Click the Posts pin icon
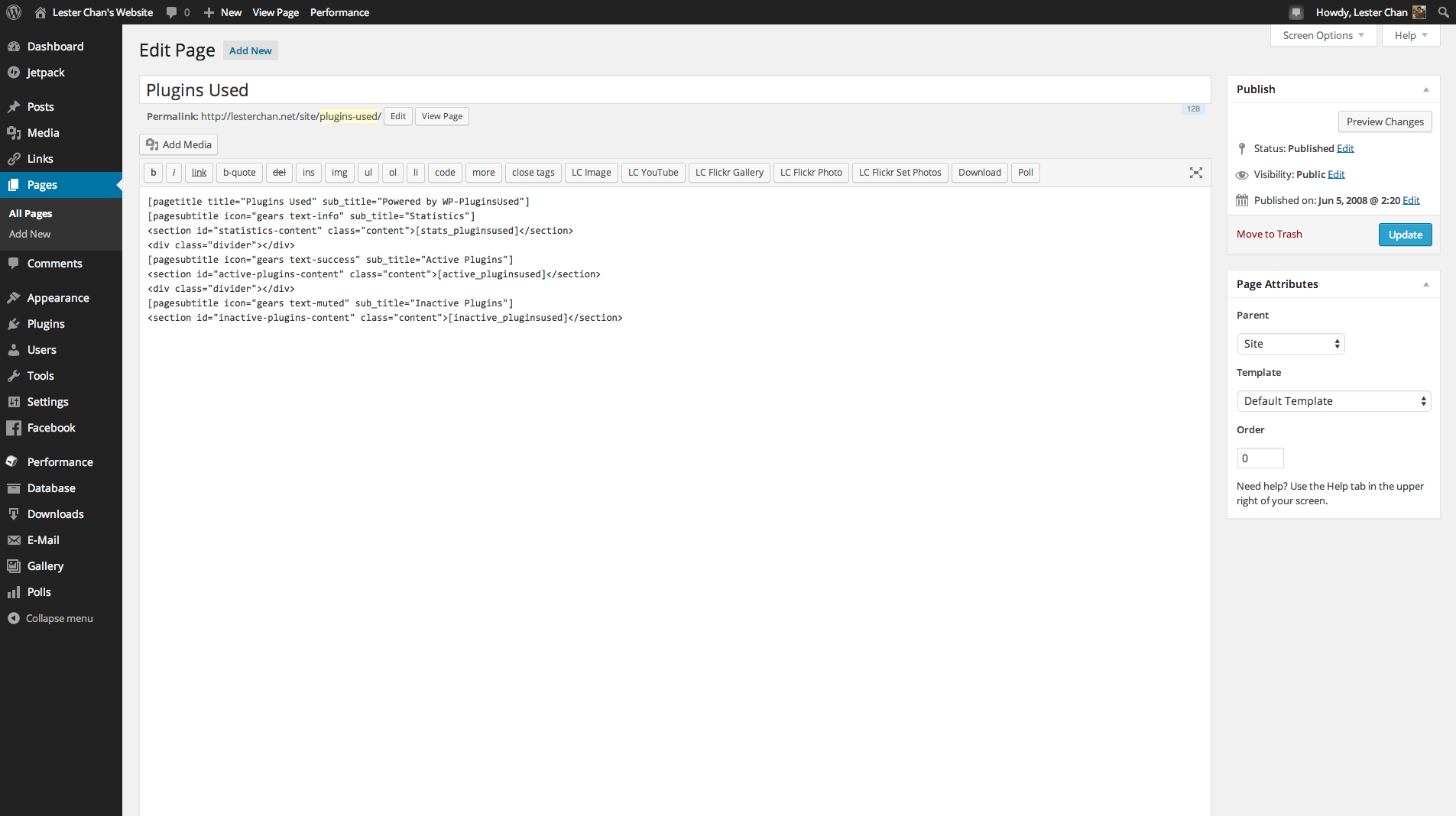Screen dimensions: 1456x816 pos(14,107)
